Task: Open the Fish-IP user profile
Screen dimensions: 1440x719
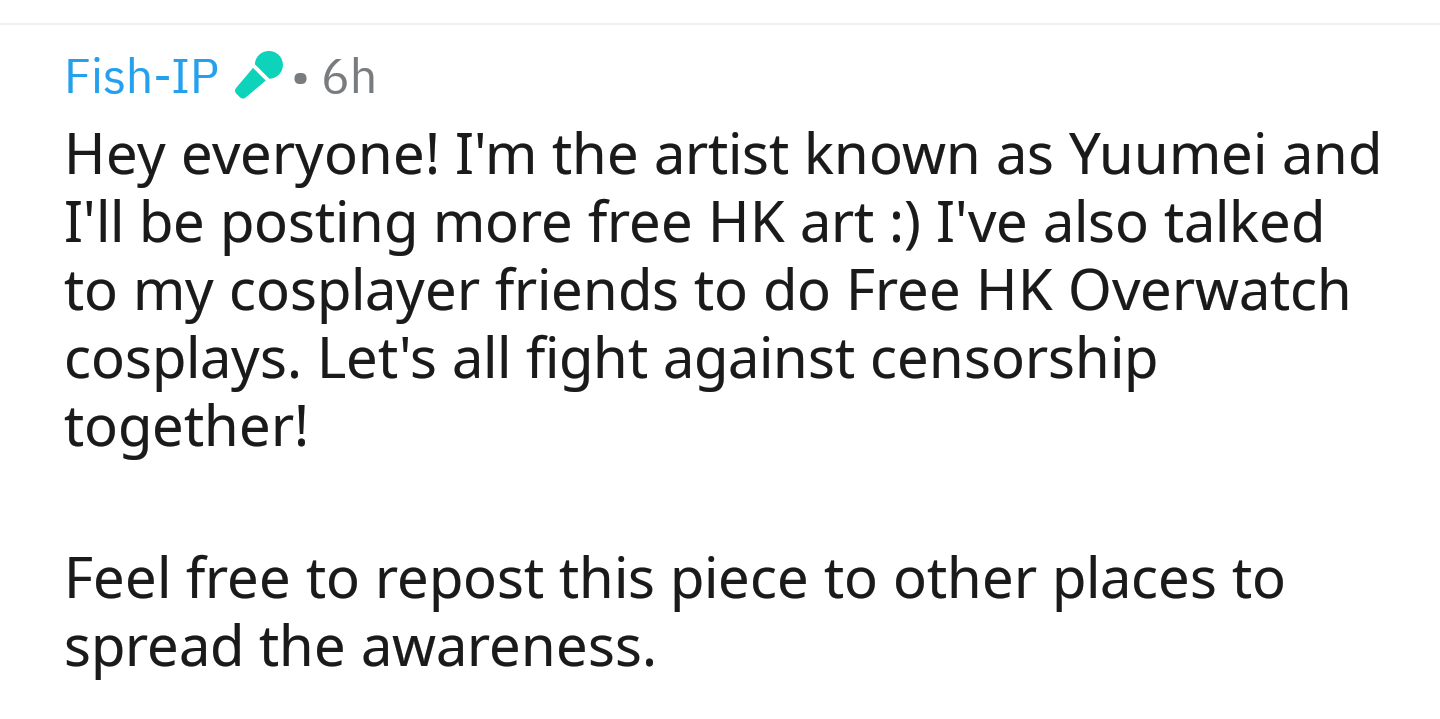Action: click(x=141, y=76)
